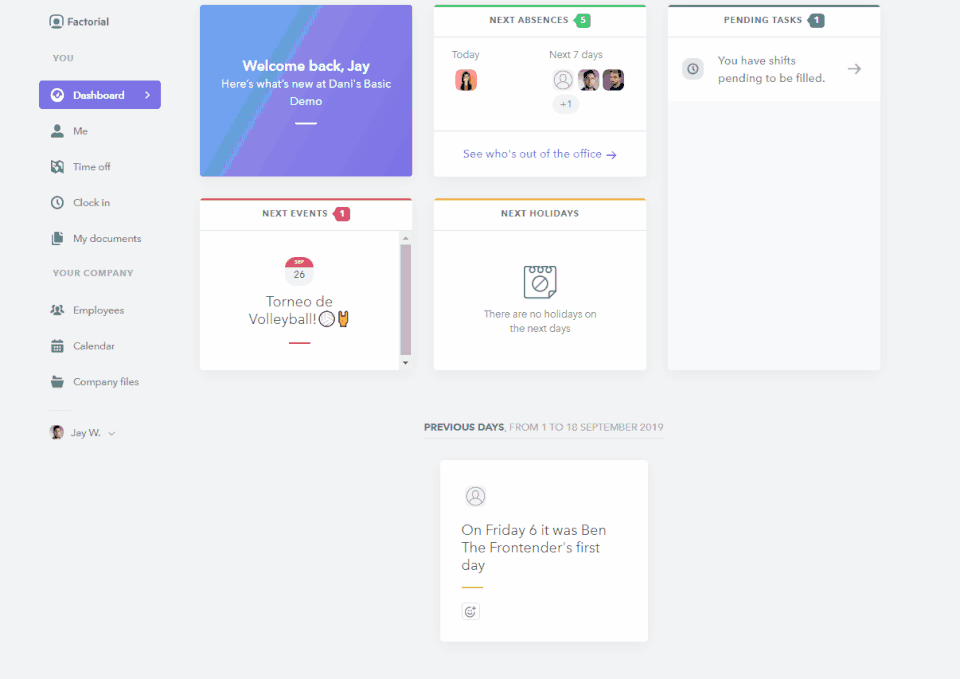Click the pending shifts clock icon
This screenshot has height=679, width=960.
pyautogui.click(x=692, y=69)
